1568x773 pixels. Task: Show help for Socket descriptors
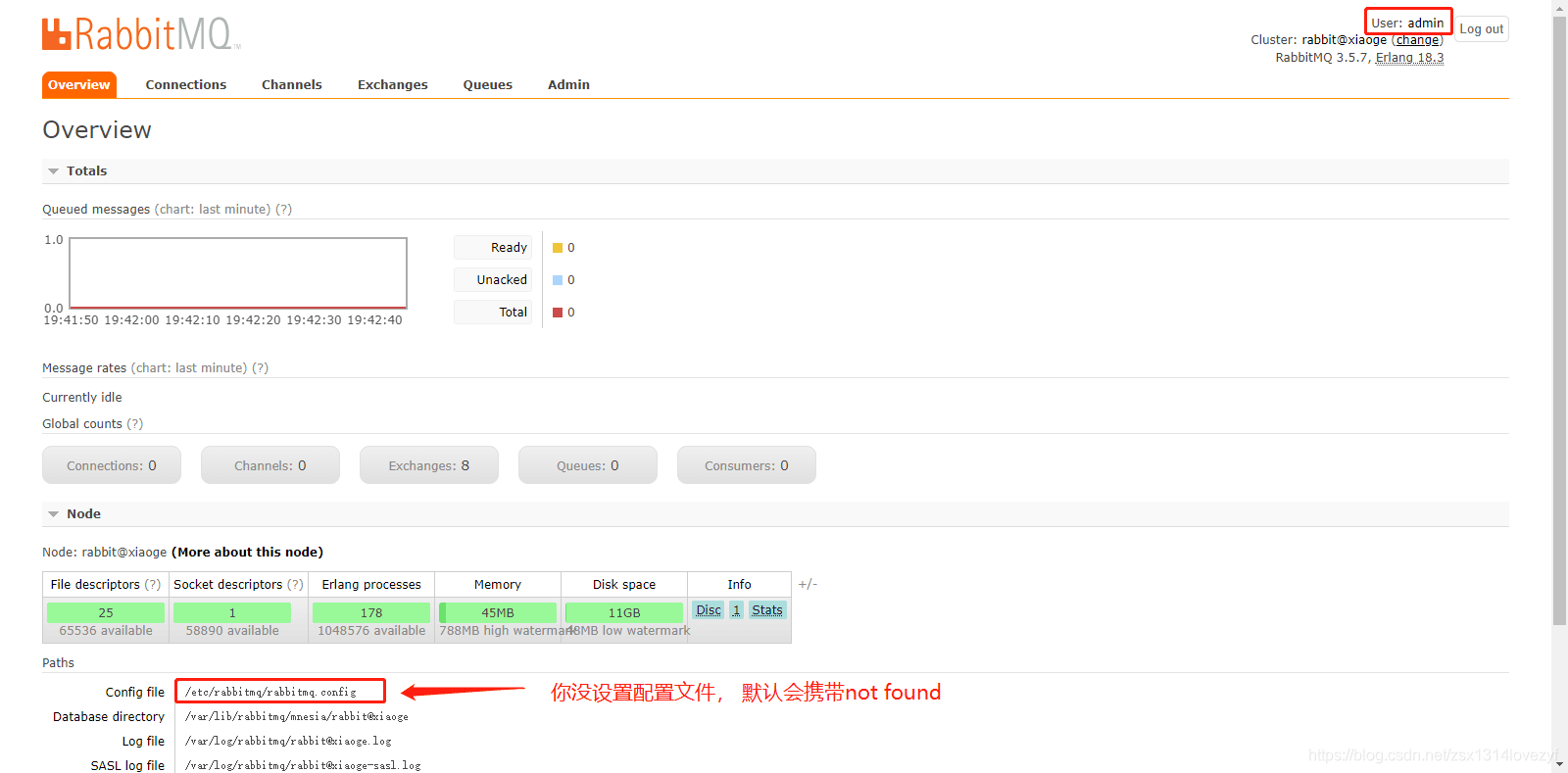point(295,585)
